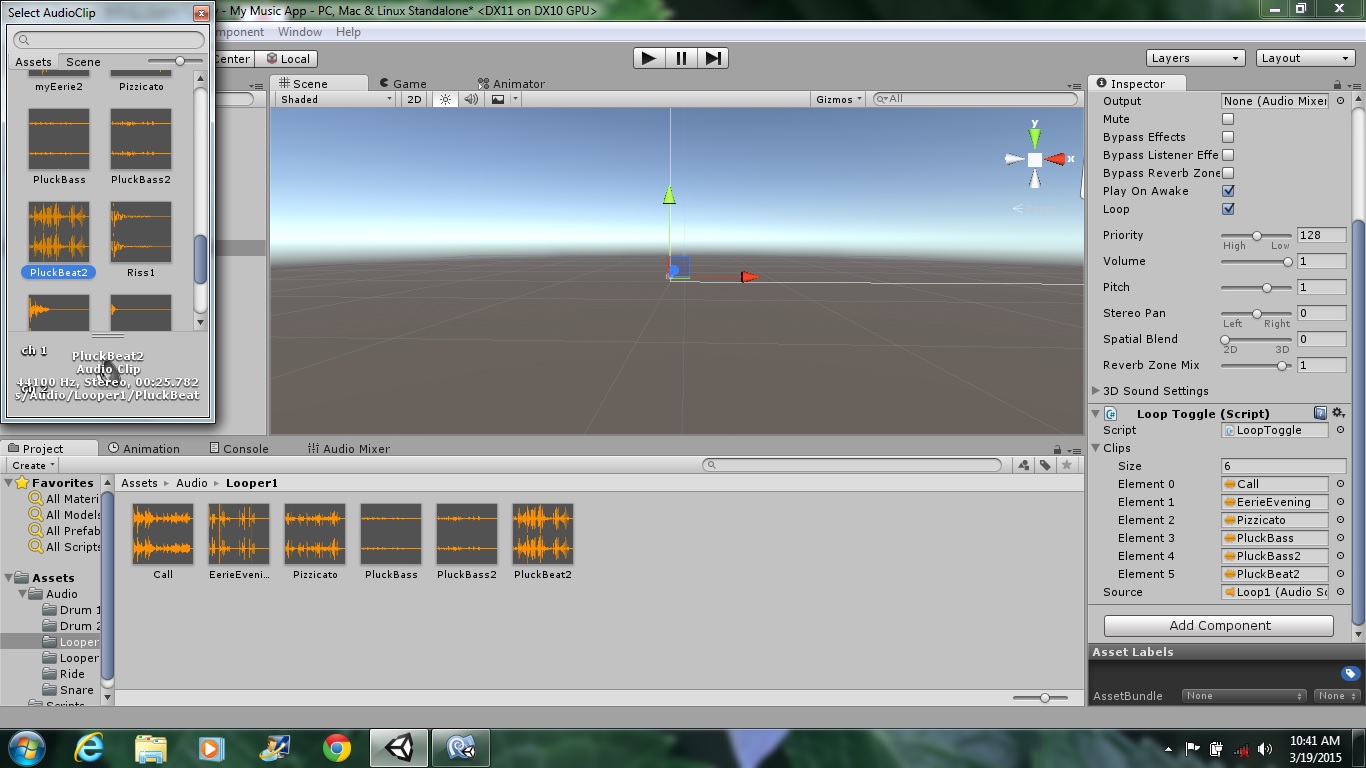Select the EerieEvening clip in Project
1366x768 pixels.
(239, 534)
